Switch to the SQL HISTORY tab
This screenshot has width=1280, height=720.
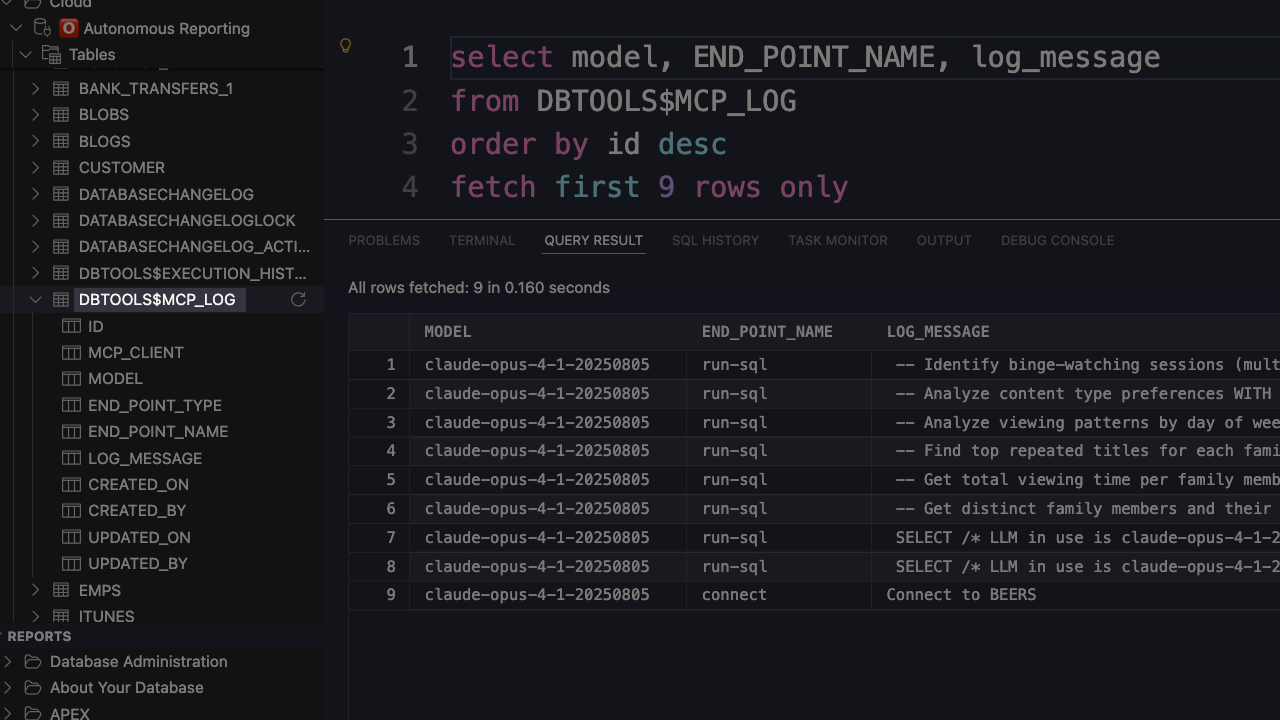coord(715,240)
